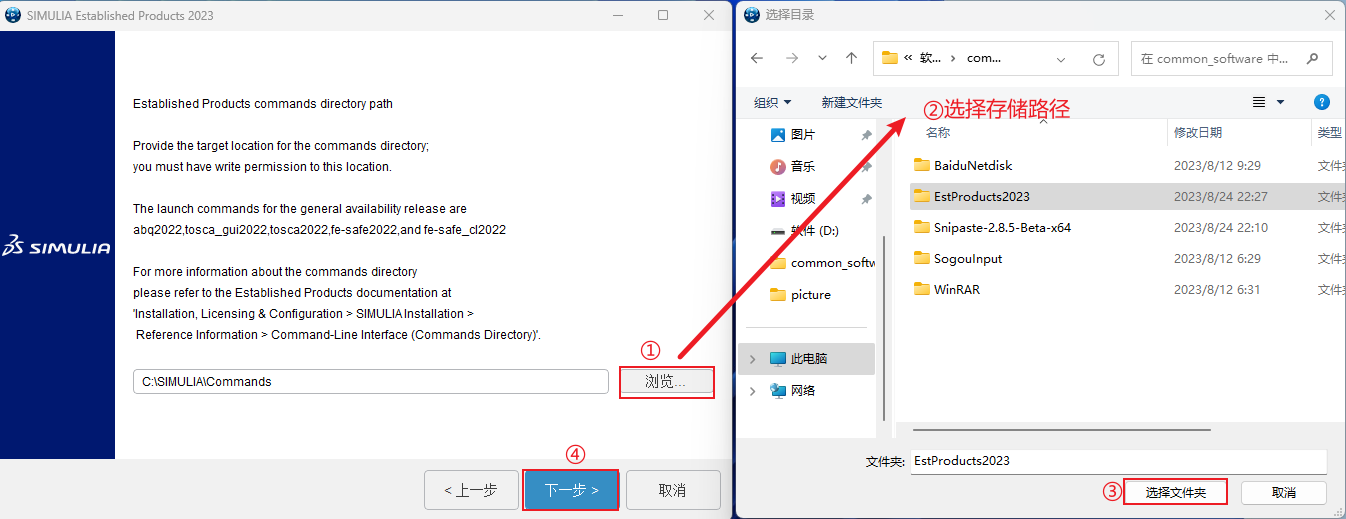Open the 组织 (Organize) menu
The width and height of the screenshot is (1346, 519).
[772, 102]
